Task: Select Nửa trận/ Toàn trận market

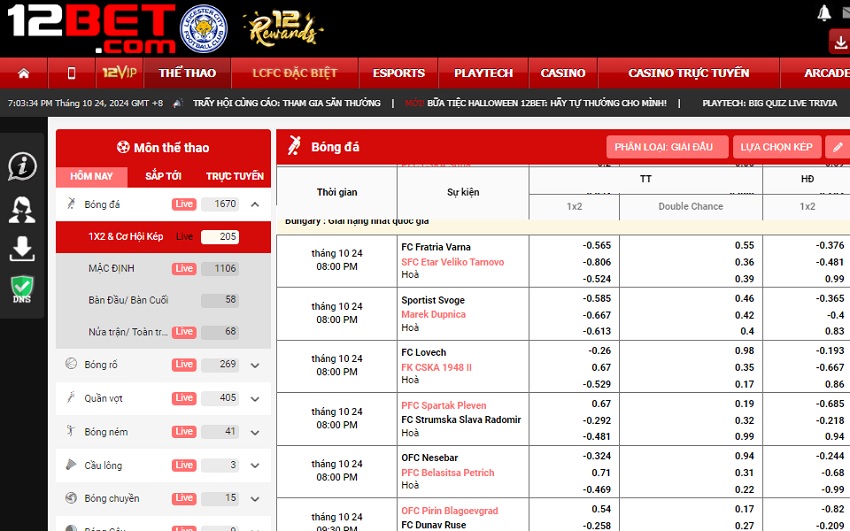Action: (163, 331)
